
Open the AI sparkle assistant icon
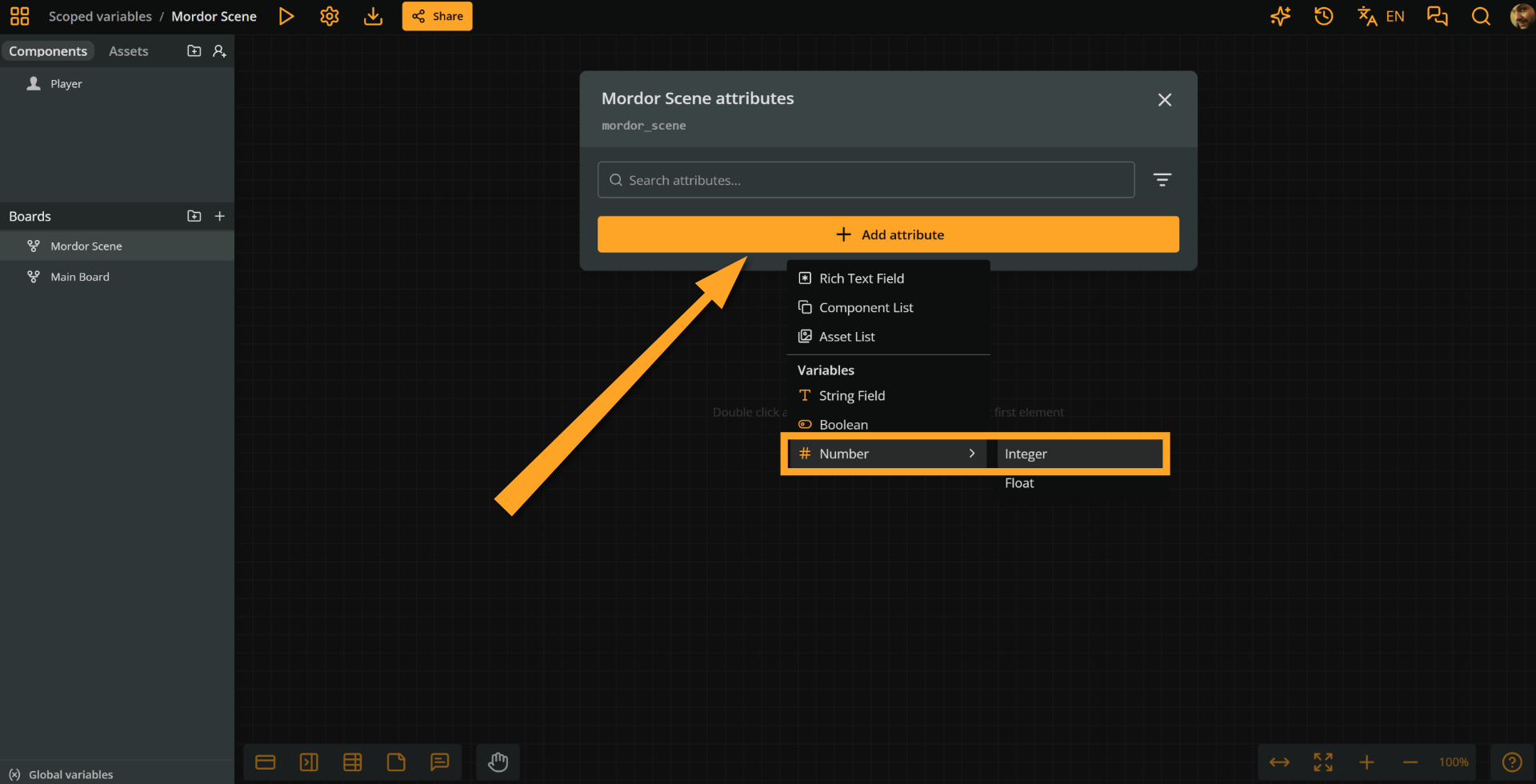click(x=1281, y=16)
